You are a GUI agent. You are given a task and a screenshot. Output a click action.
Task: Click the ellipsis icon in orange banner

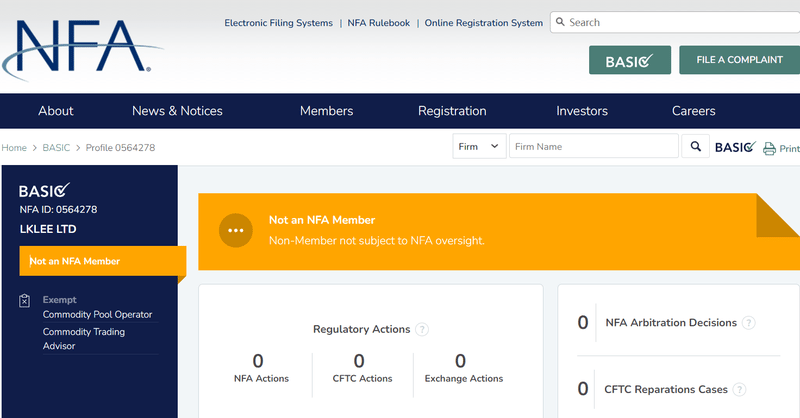pos(236,229)
